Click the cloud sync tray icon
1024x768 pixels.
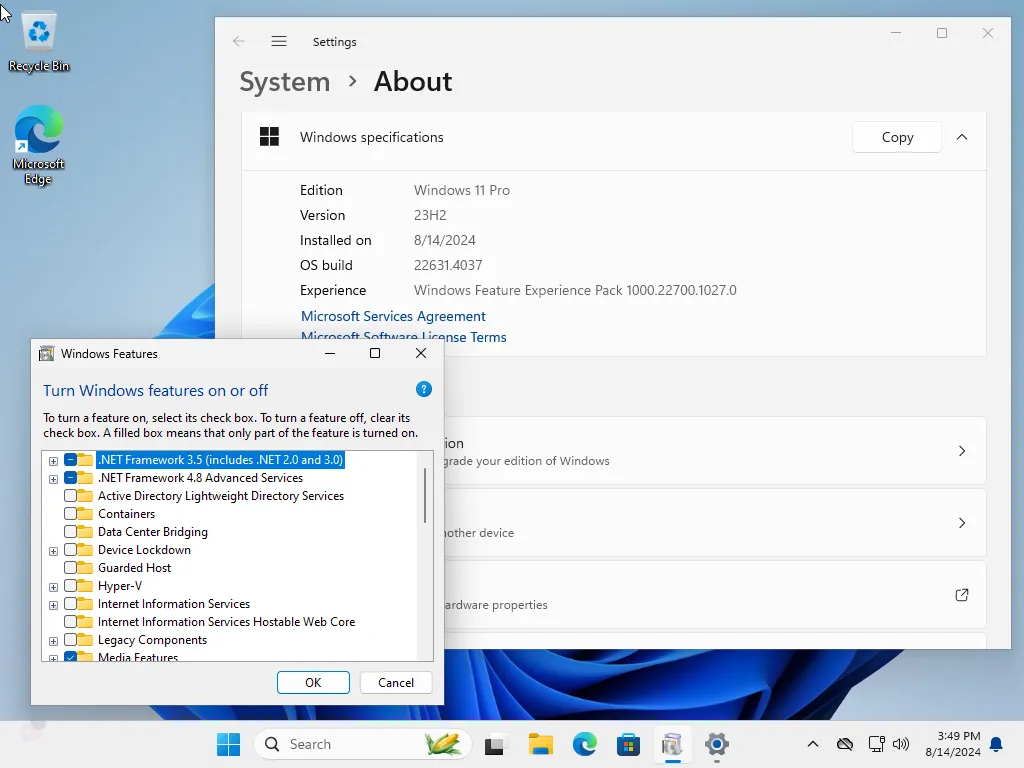844,744
